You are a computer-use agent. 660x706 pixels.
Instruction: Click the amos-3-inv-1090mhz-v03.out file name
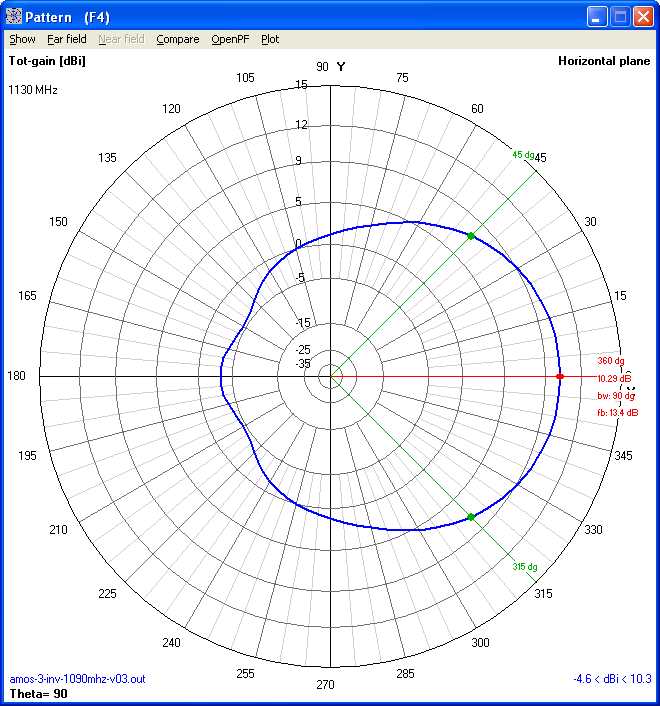point(77,679)
